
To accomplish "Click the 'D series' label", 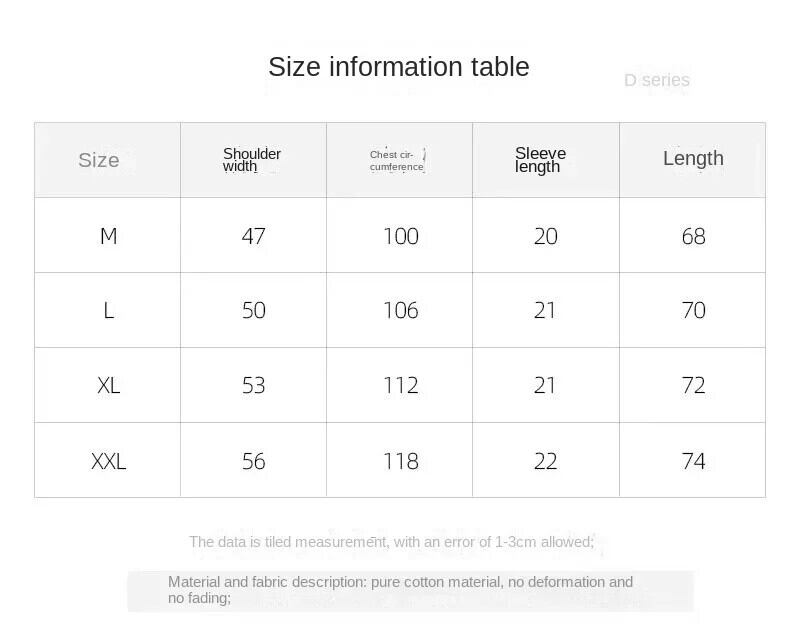I will pos(656,80).
